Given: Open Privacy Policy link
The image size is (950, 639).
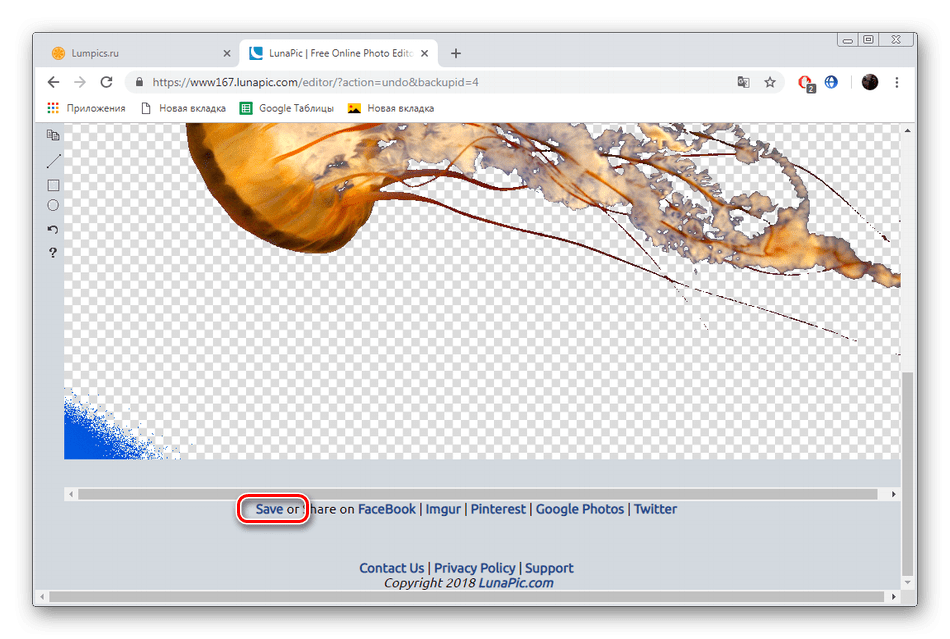Looking at the screenshot, I should pyautogui.click(x=474, y=568).
